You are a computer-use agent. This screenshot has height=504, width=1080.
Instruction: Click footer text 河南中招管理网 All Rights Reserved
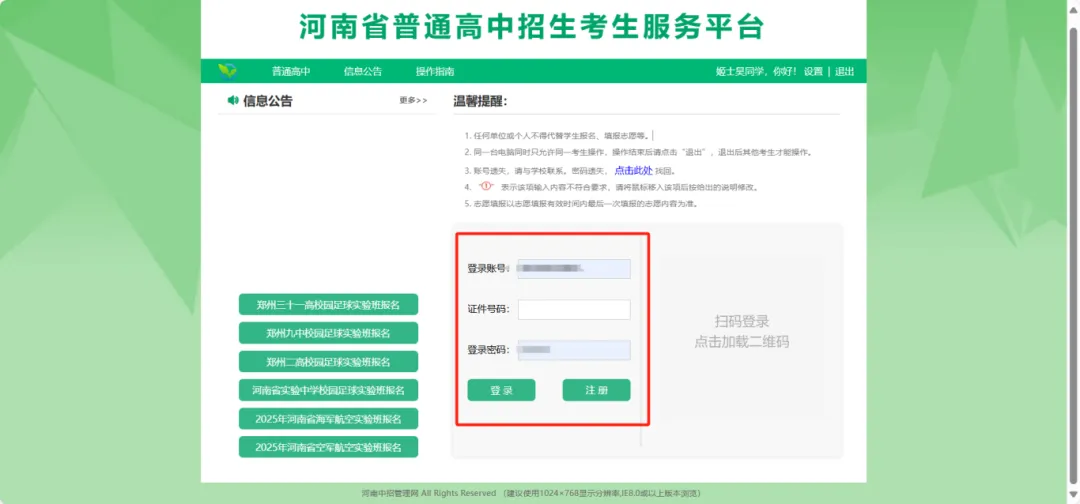coord(428,494)
